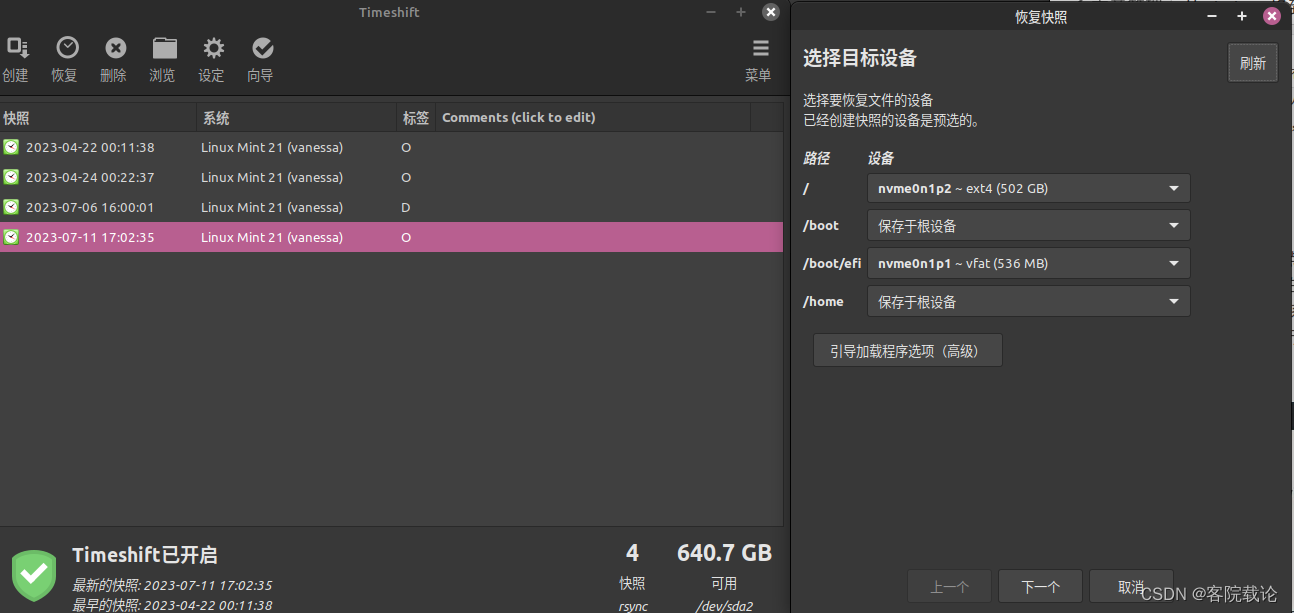The image size is (1294, 613).
Task: Sort by the Snapshot (快照) column header
Action: [98, 118]
